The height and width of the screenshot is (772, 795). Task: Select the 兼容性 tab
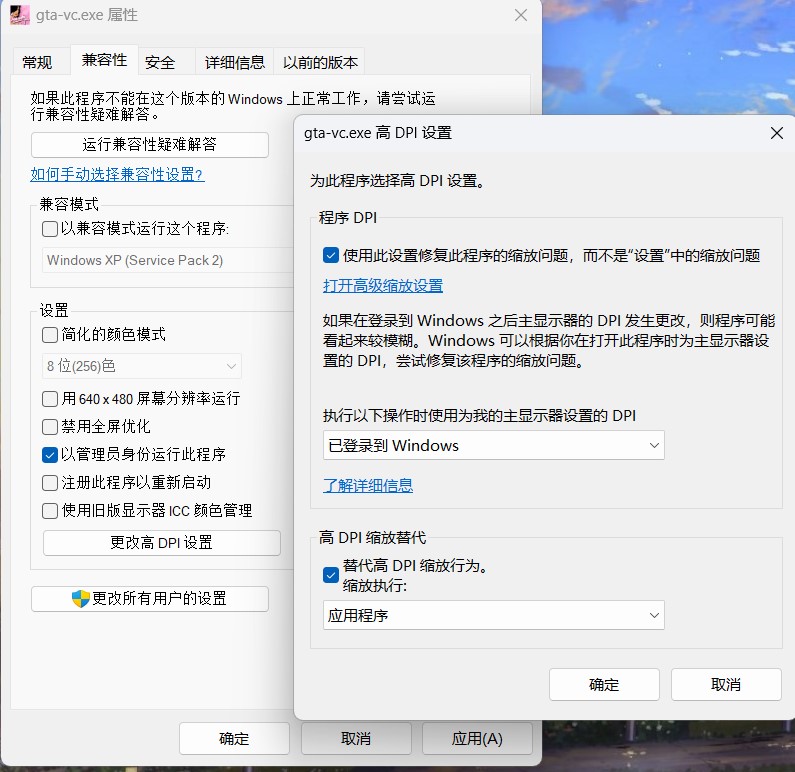(104, 60)
